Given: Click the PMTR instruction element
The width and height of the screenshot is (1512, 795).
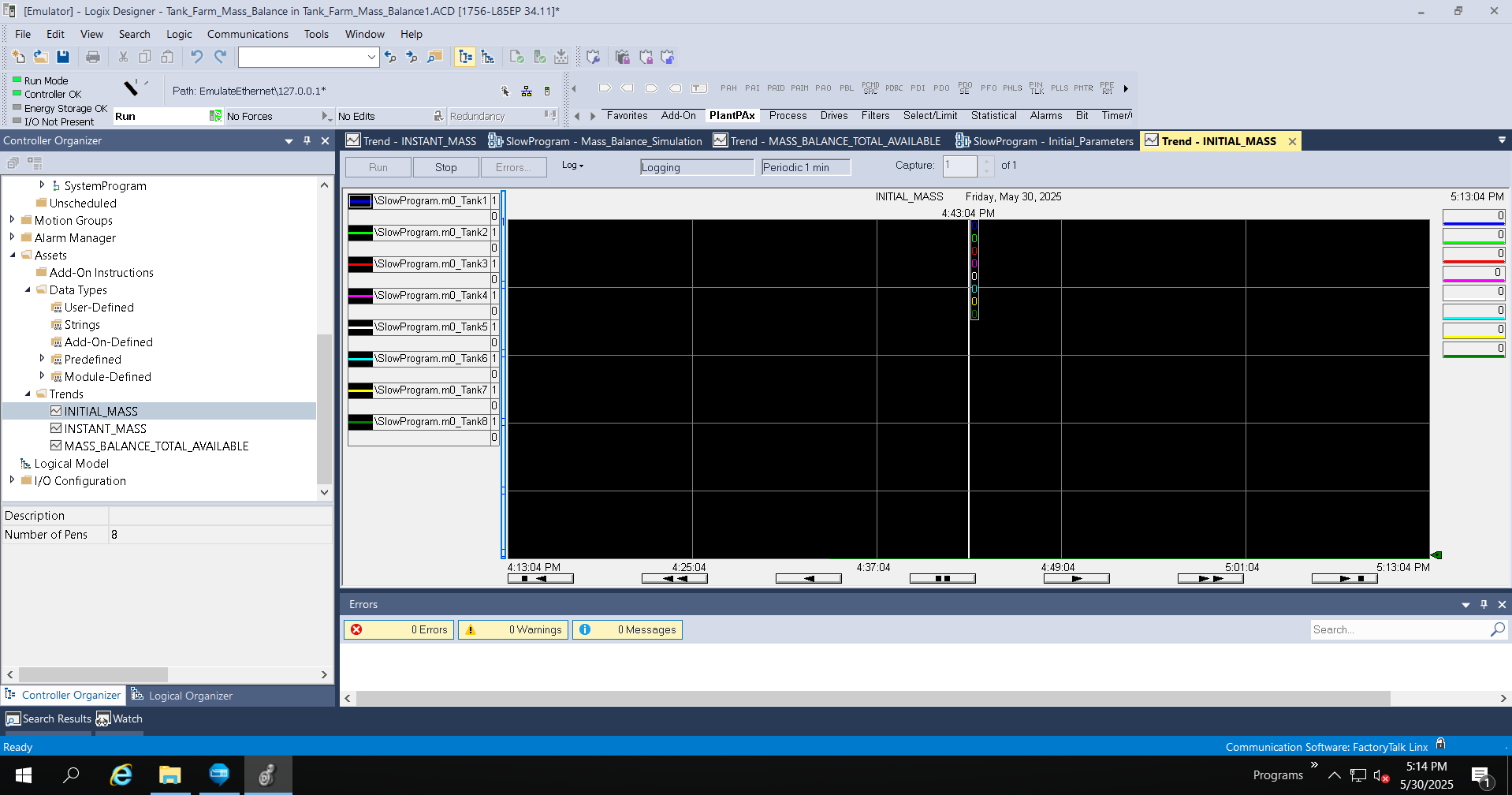Looking at the screenshot, I should coord(1083,88).
